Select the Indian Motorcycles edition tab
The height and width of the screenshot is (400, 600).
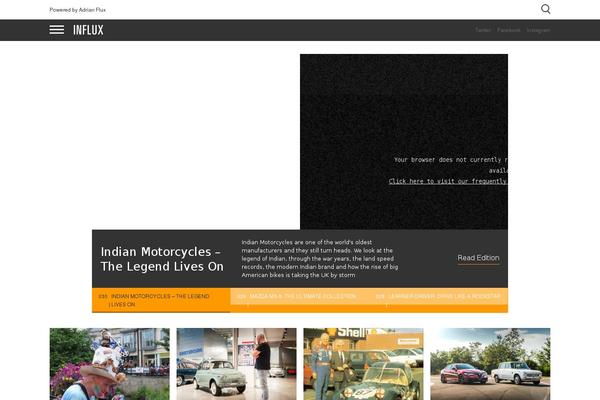coord(161,300)
